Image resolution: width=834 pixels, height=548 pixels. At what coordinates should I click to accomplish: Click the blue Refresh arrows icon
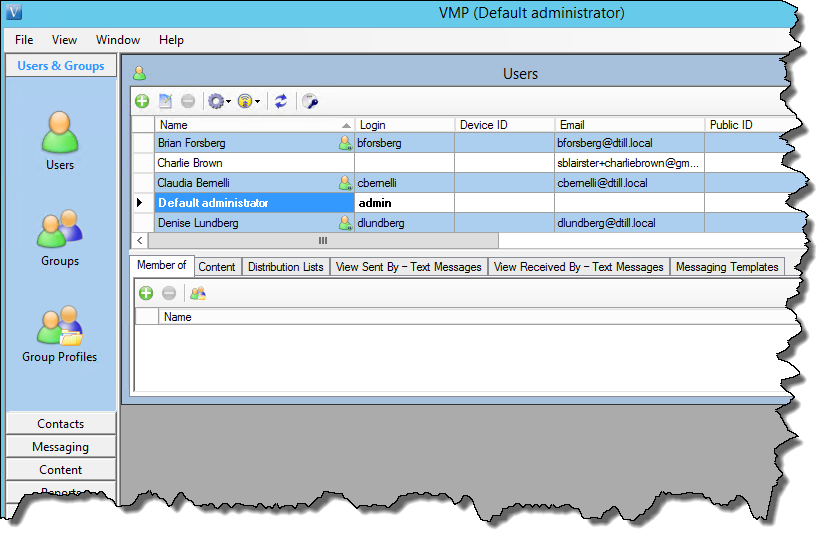(x=281, y=101)
